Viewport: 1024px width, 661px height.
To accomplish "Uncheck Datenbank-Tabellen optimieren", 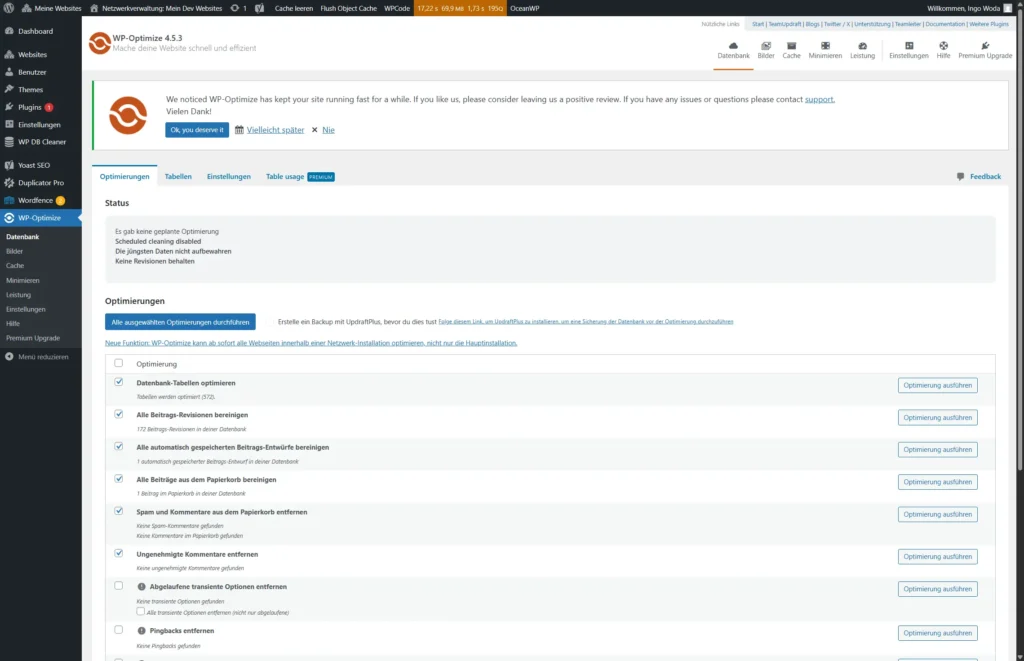I will pos(118,382).
